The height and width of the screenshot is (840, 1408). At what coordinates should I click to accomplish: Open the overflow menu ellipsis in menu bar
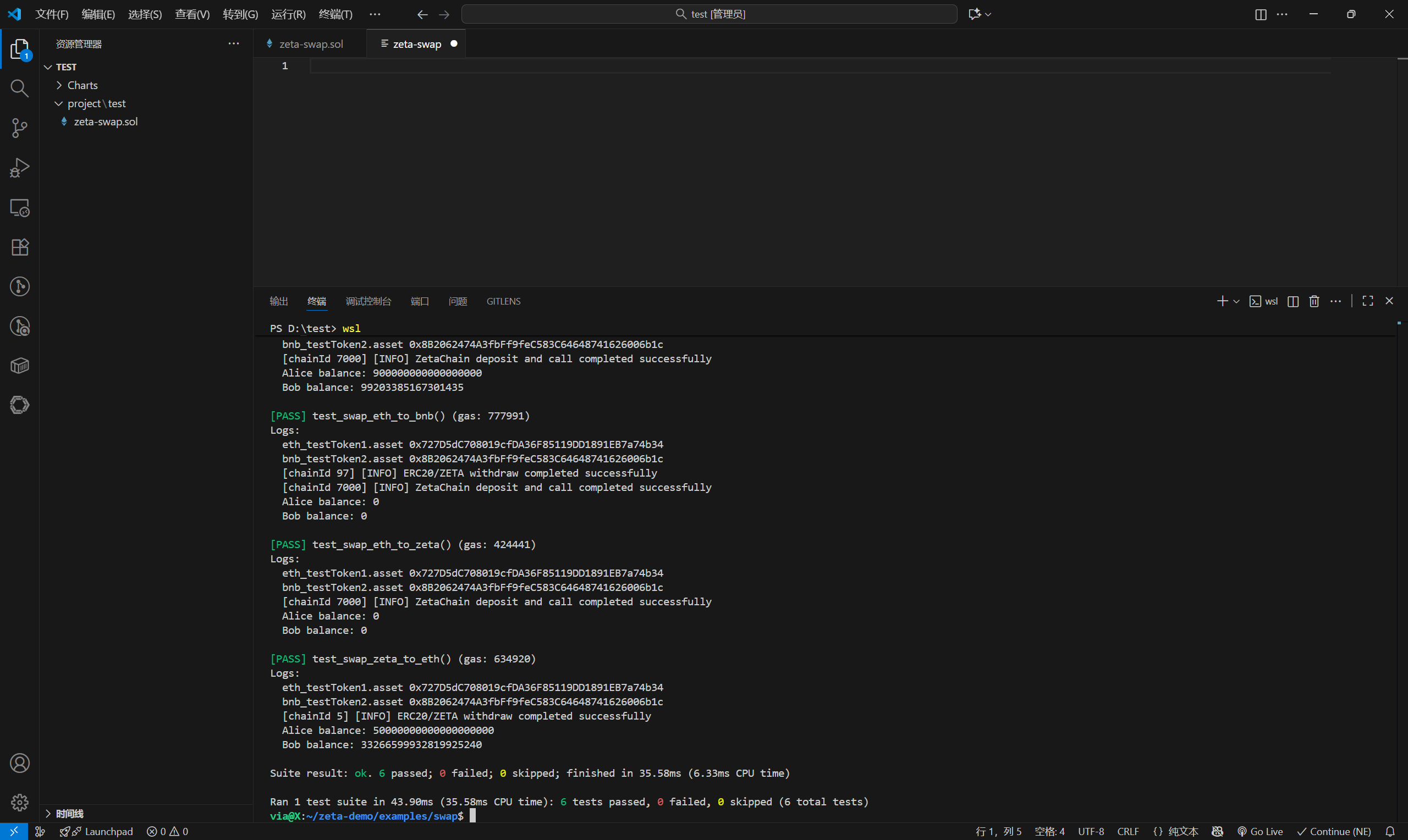click(x=375, y=14)
